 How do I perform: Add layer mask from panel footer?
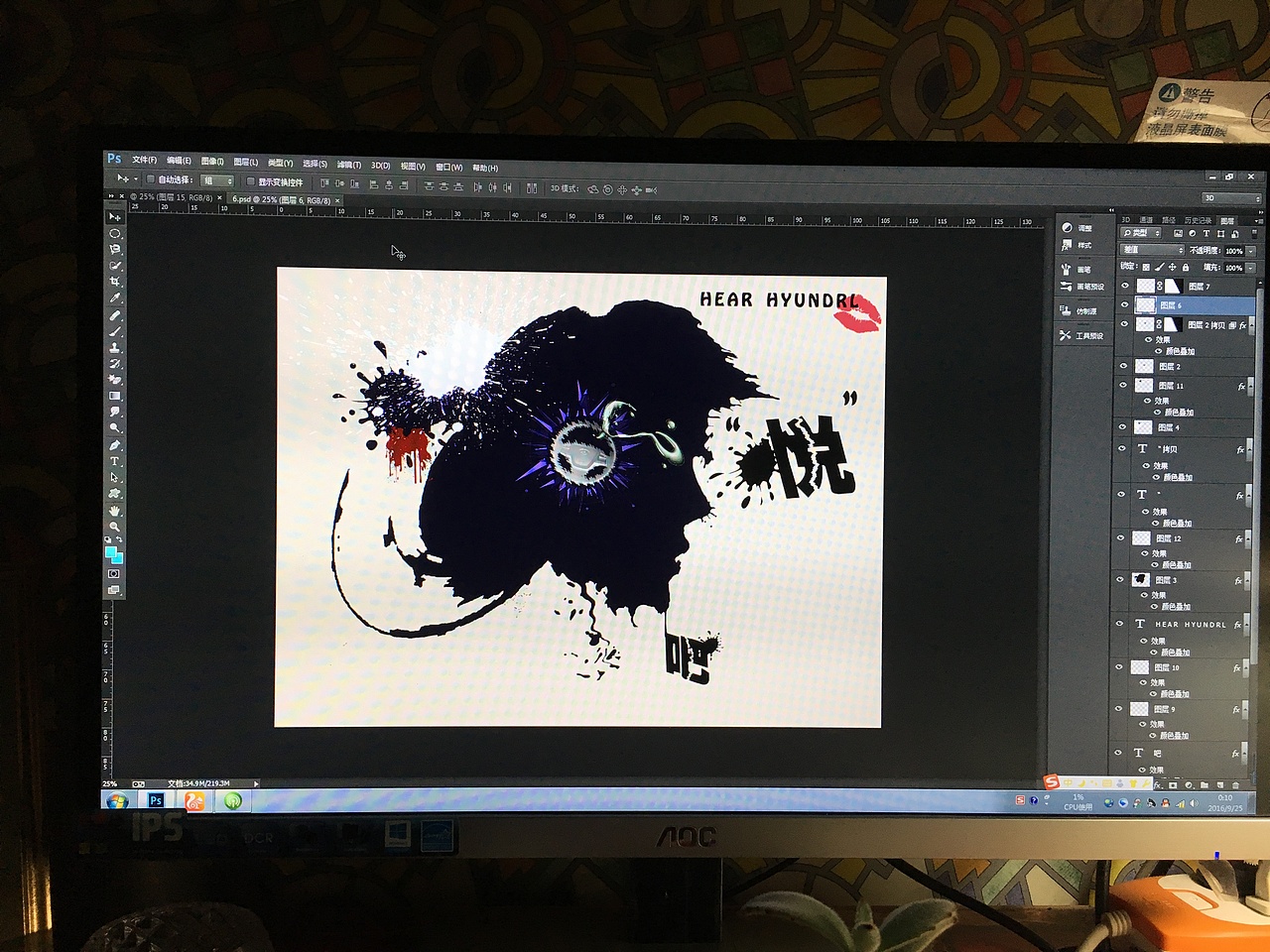tap(1173, 784)
